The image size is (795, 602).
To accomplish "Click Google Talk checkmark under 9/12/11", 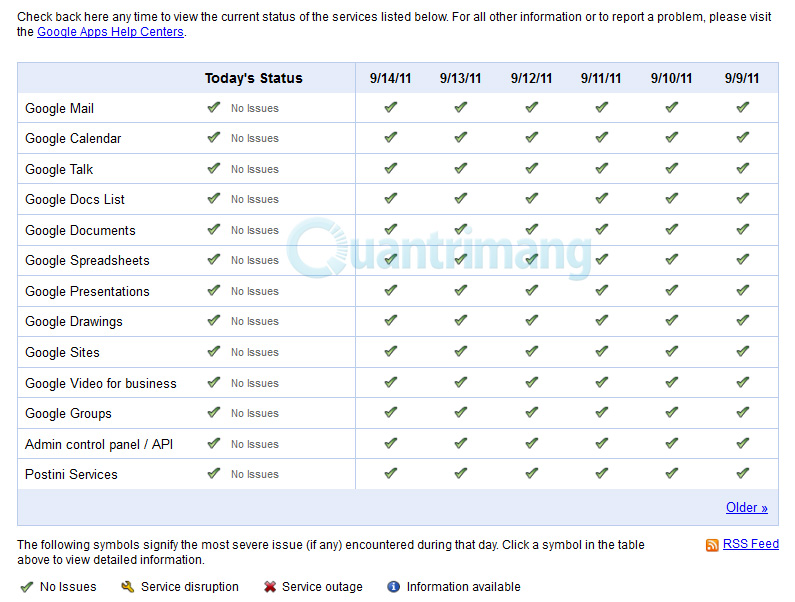I will coord(531,169).
